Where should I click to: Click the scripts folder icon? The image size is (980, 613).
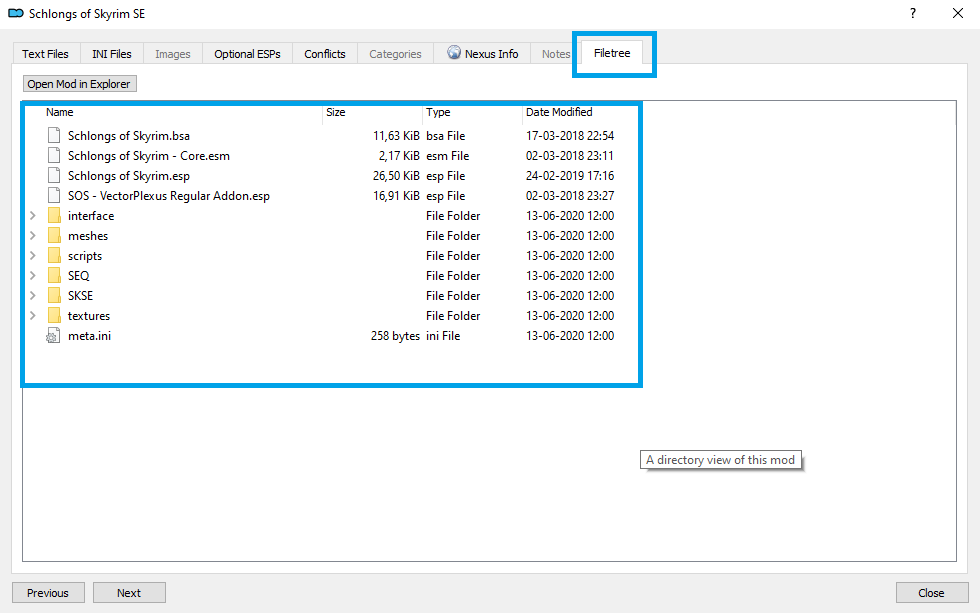54,256
